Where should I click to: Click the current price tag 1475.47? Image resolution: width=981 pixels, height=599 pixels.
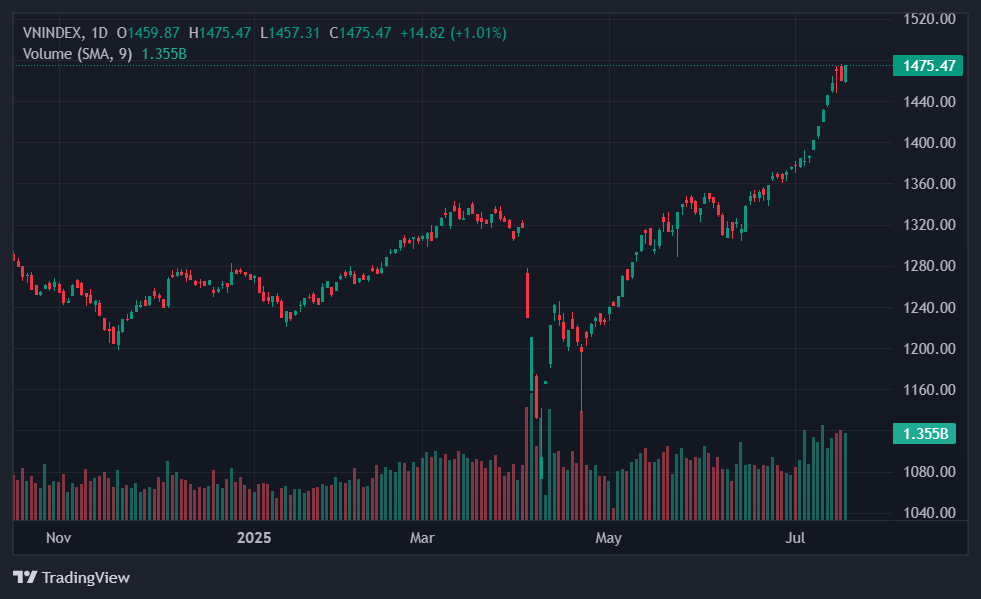(928, 66)
